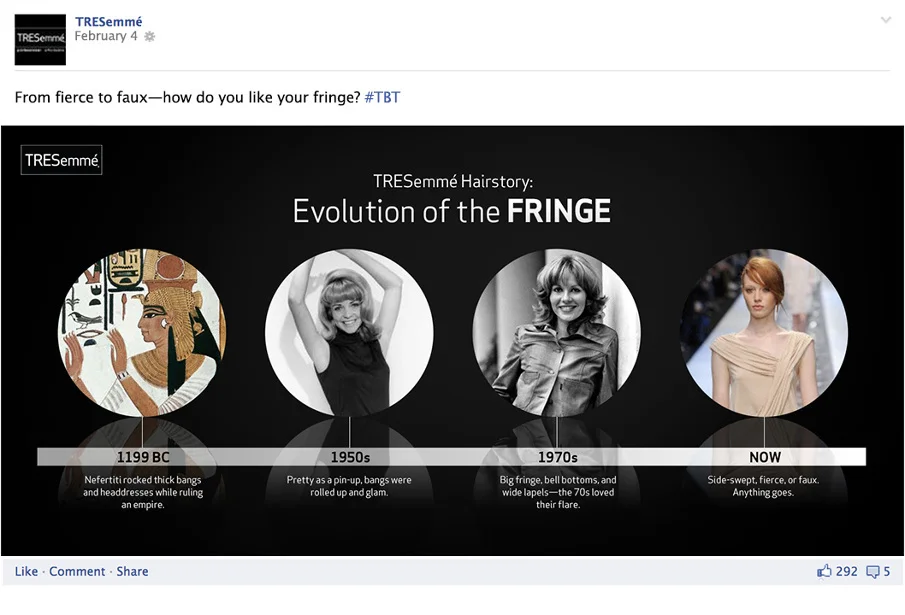Click the TRESemmé page name link
The width and height of the screenshot is (905, 615).
coord(109,21)
